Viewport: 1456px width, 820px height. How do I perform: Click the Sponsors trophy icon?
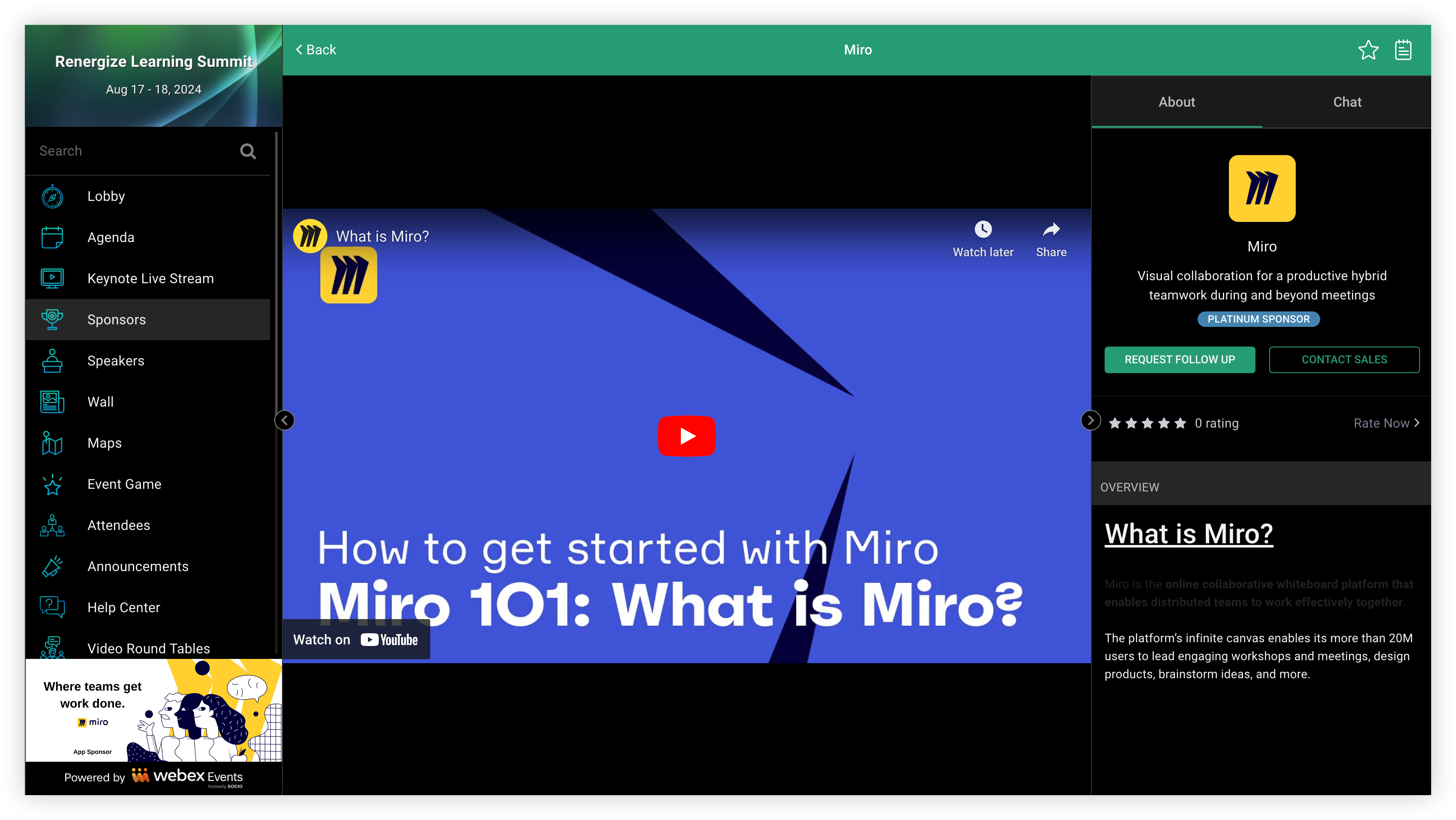coord(52,320)
